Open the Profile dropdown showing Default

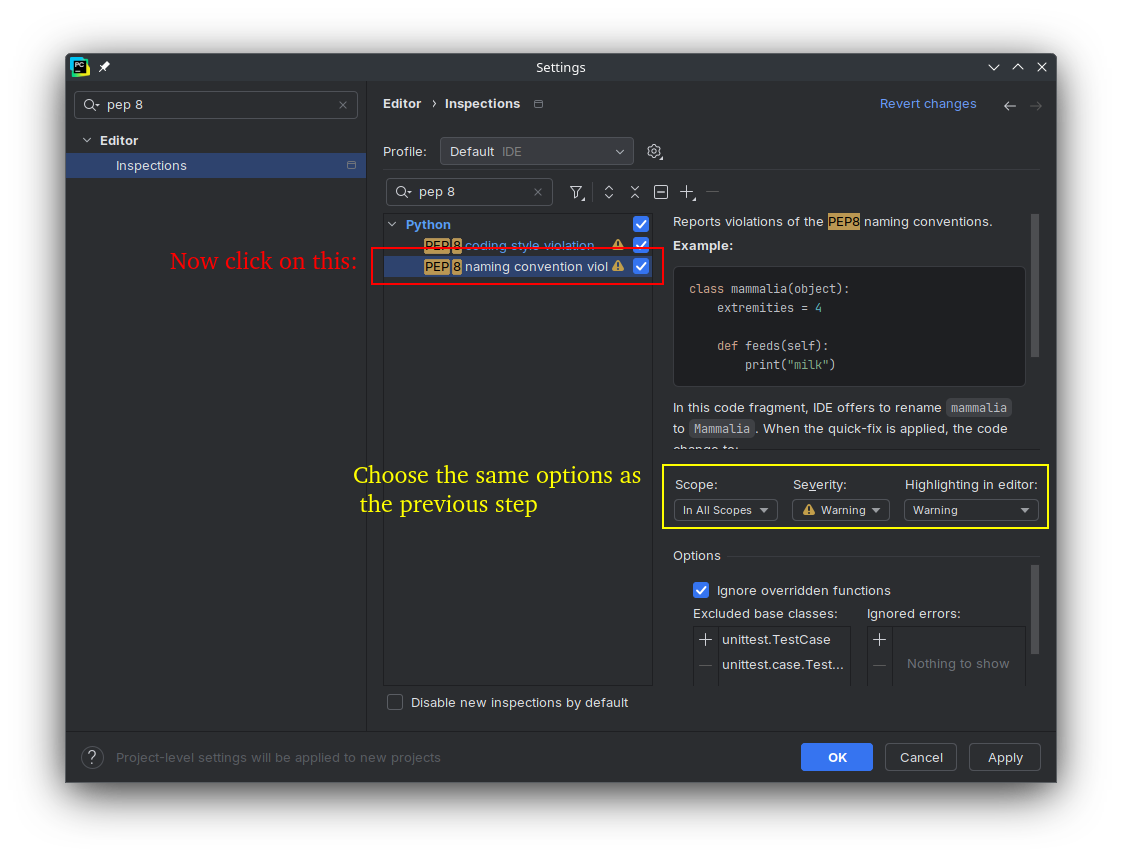(x=536, y=152)
